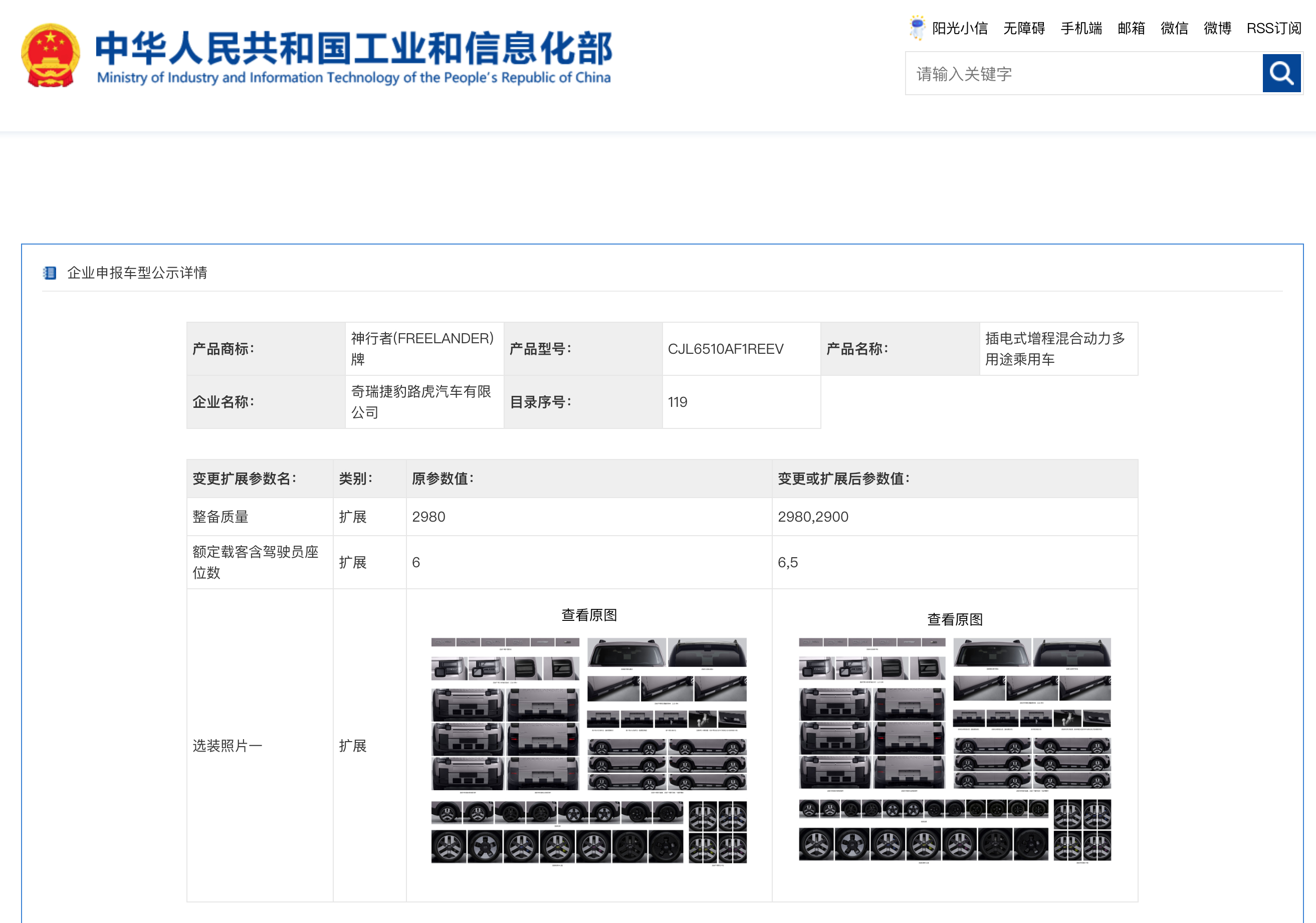Select the company name 奇瑞捷豹路虎汽车有限公司

click(420, 402)
